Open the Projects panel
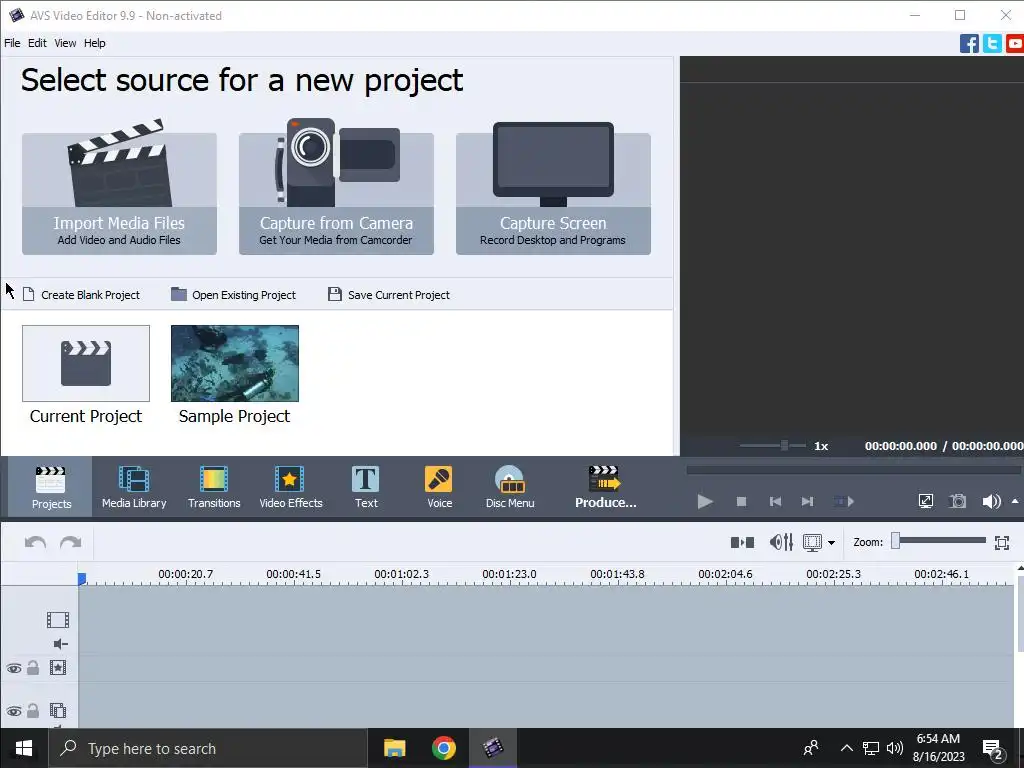 pos(51,487)
